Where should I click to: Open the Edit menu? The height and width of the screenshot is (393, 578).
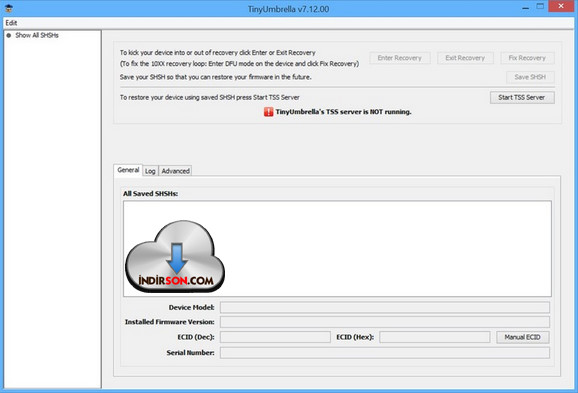11,23
